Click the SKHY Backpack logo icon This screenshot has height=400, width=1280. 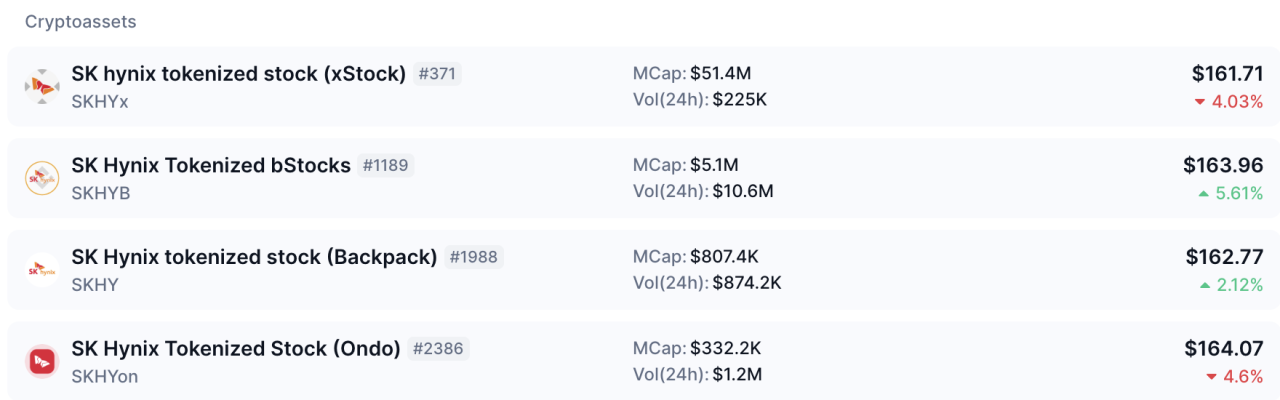42,270
